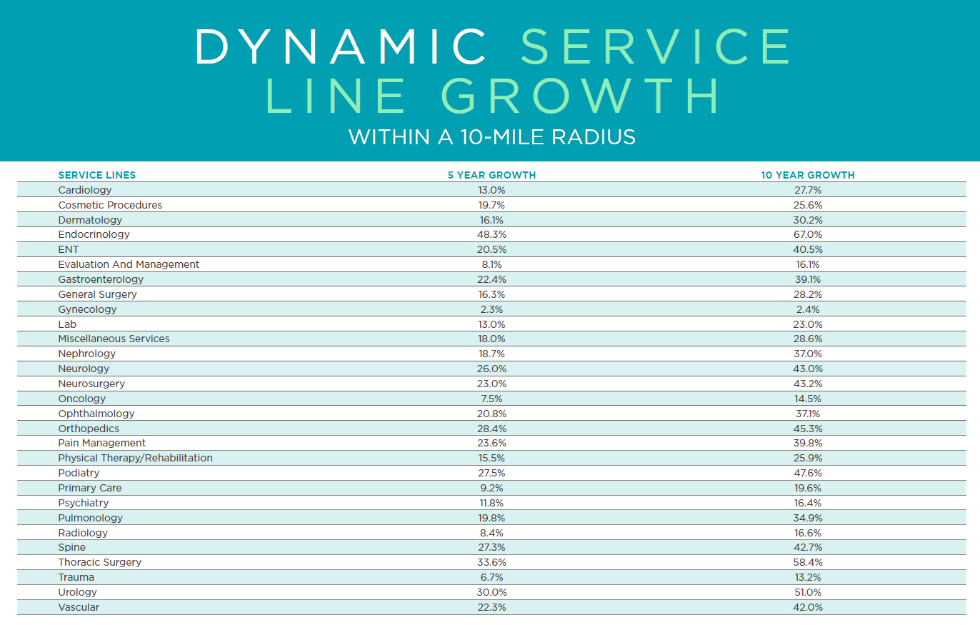The height and width of the screenshot is (625, 980).
Task: Click the SERVICE LINES column header
Action: pos(97,175)
